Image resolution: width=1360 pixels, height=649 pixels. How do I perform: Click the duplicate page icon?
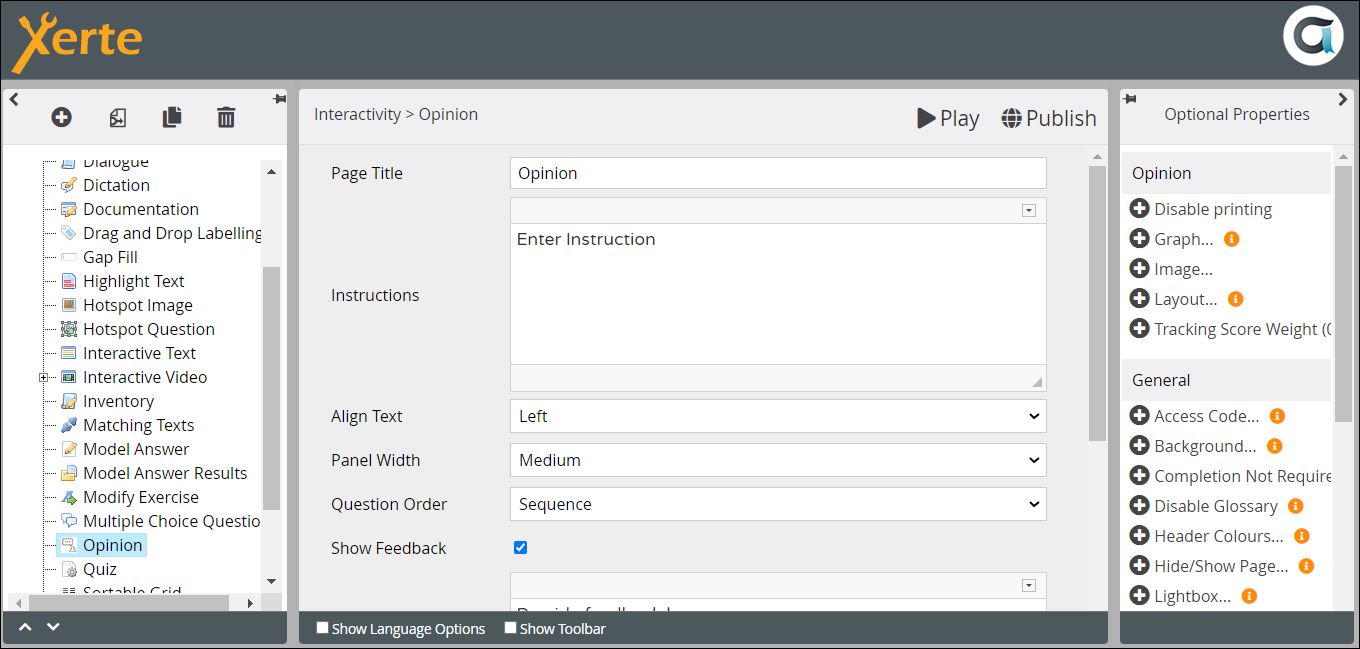(x=172, y=117)
